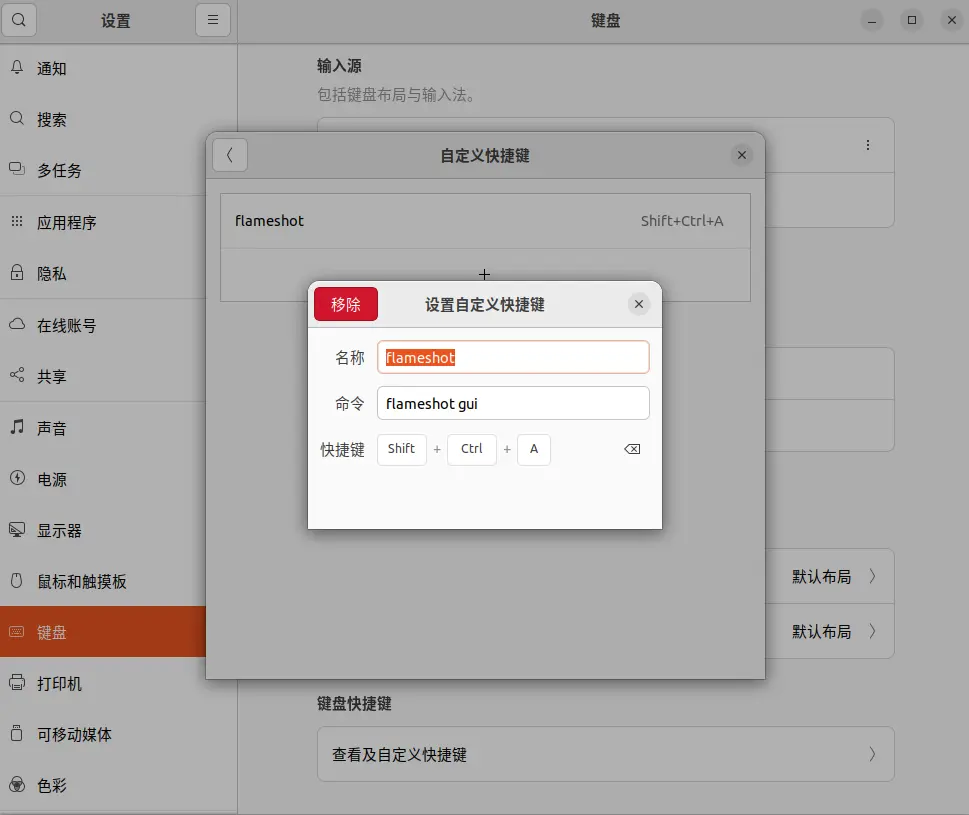
Task: Expand the first 默认布局 row chevron
Action: [872, 576]
